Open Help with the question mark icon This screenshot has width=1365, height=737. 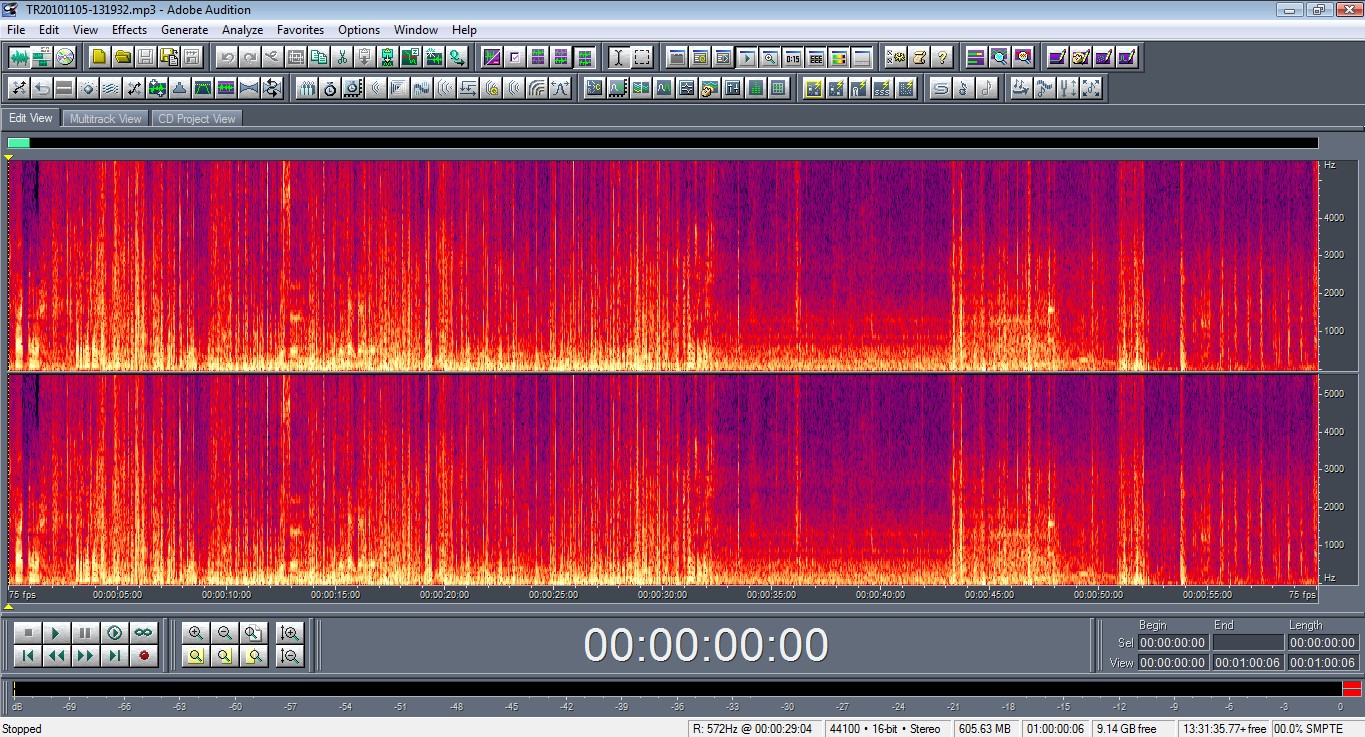point(941,57)
